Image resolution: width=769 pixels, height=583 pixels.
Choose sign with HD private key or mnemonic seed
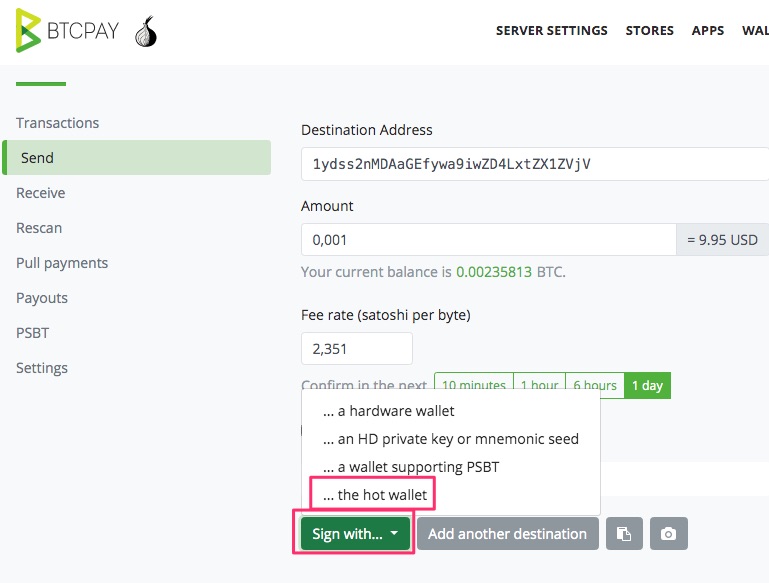(x=451, y=439)
